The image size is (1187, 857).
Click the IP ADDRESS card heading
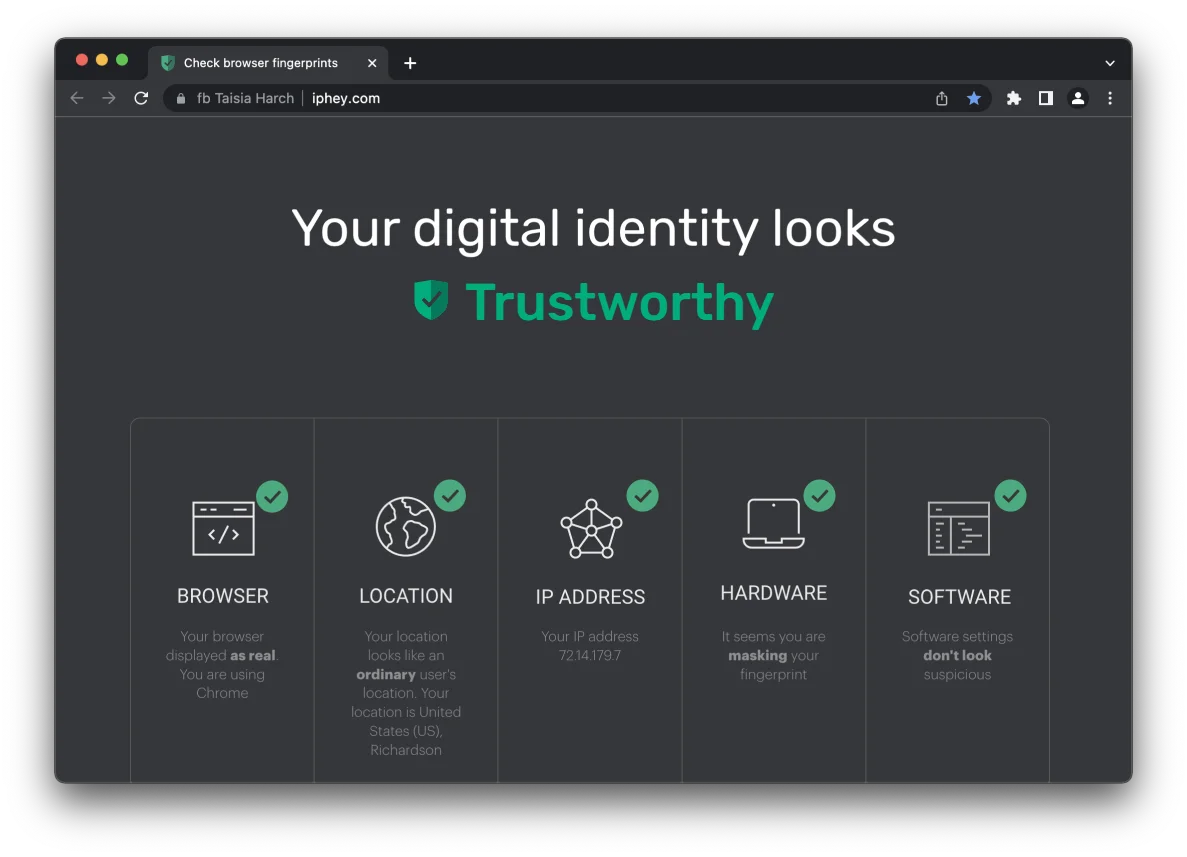pos(590,597)
